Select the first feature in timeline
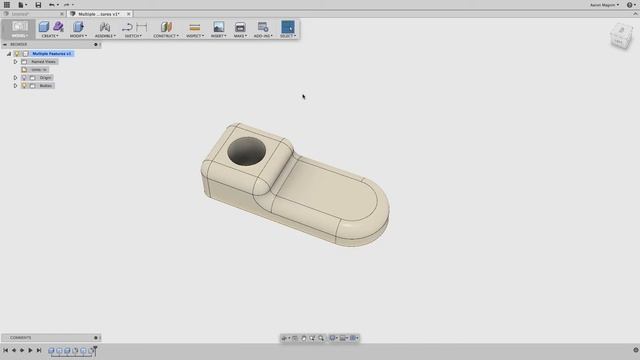 pos(51,350)
